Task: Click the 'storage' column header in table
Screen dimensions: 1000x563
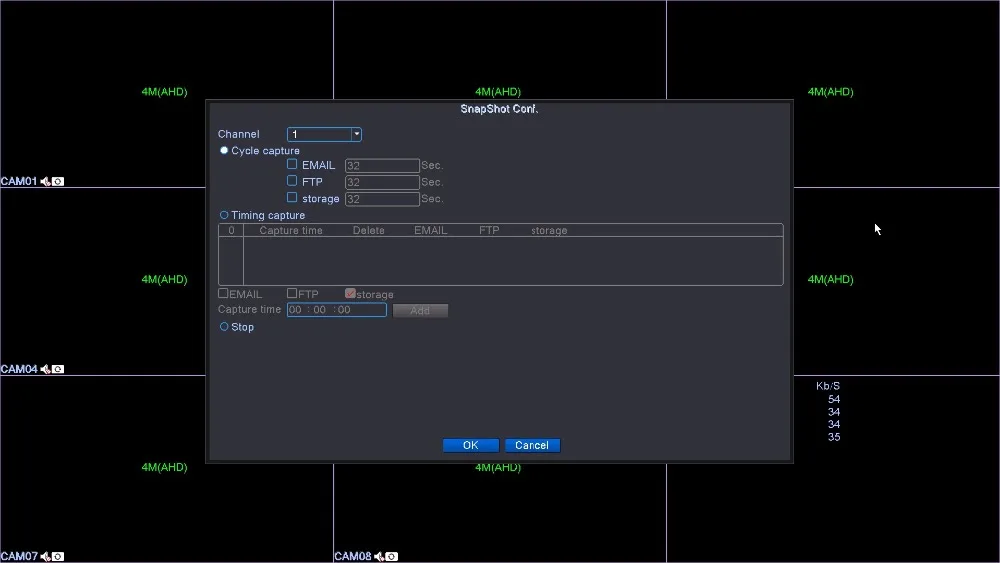Action: click(x=549, y=231)
